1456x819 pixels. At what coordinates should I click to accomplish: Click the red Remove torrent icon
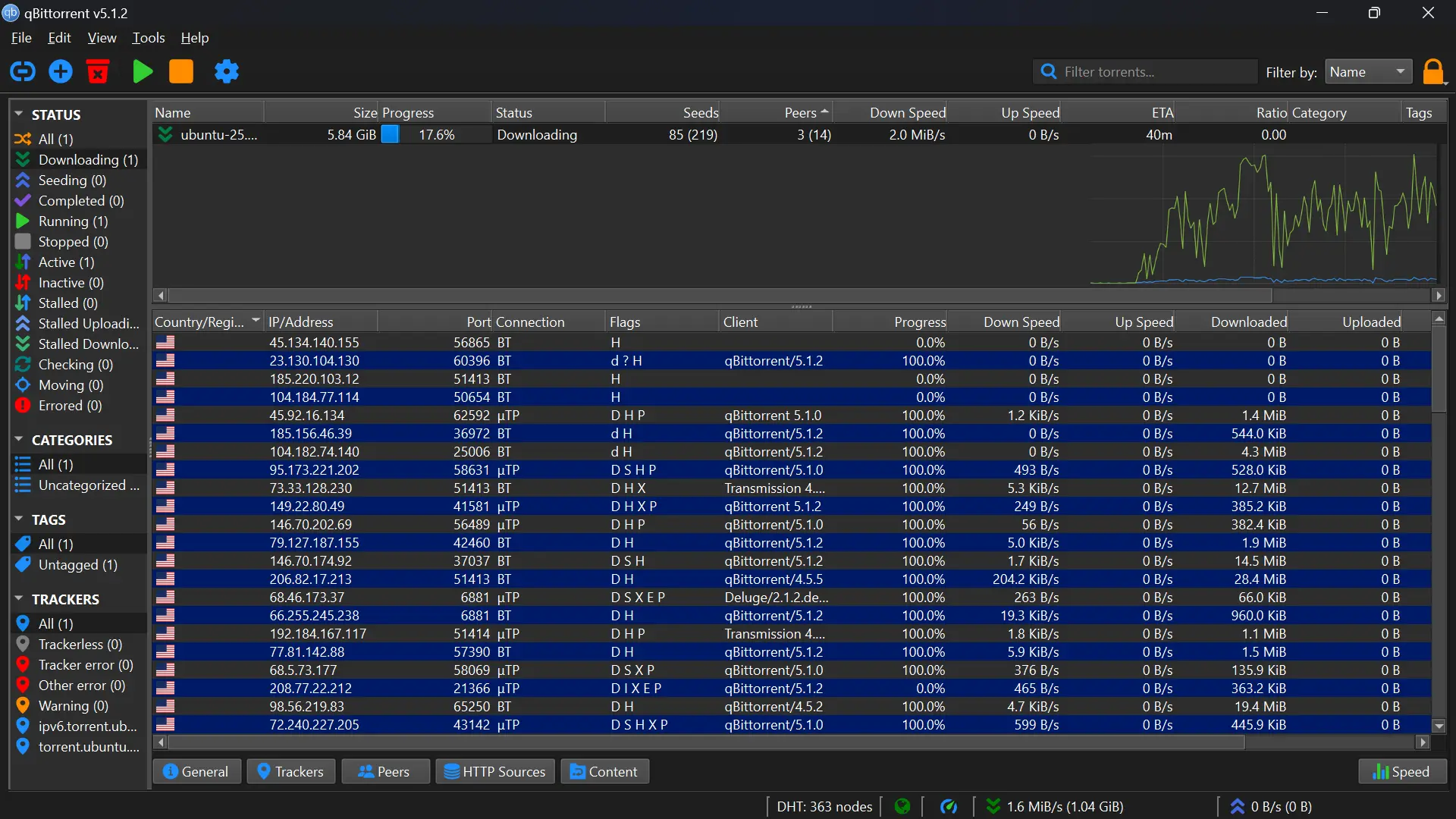[98, 71]
